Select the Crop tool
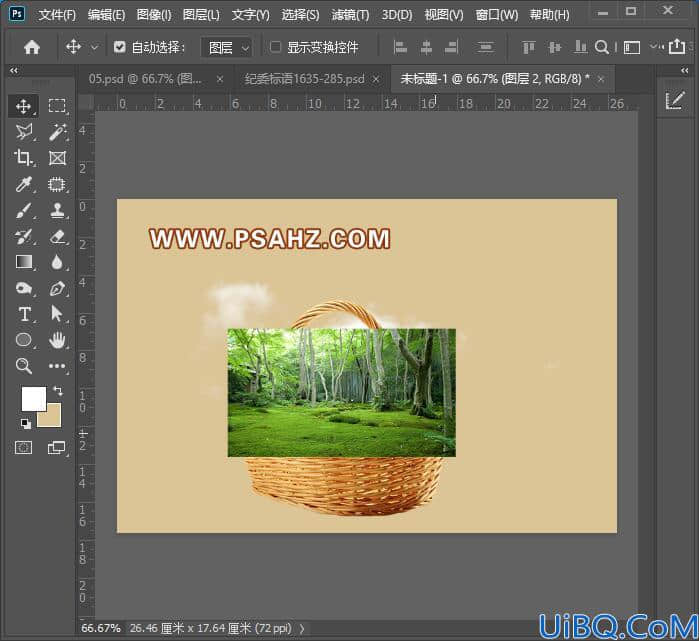 [x=23, y=158]
